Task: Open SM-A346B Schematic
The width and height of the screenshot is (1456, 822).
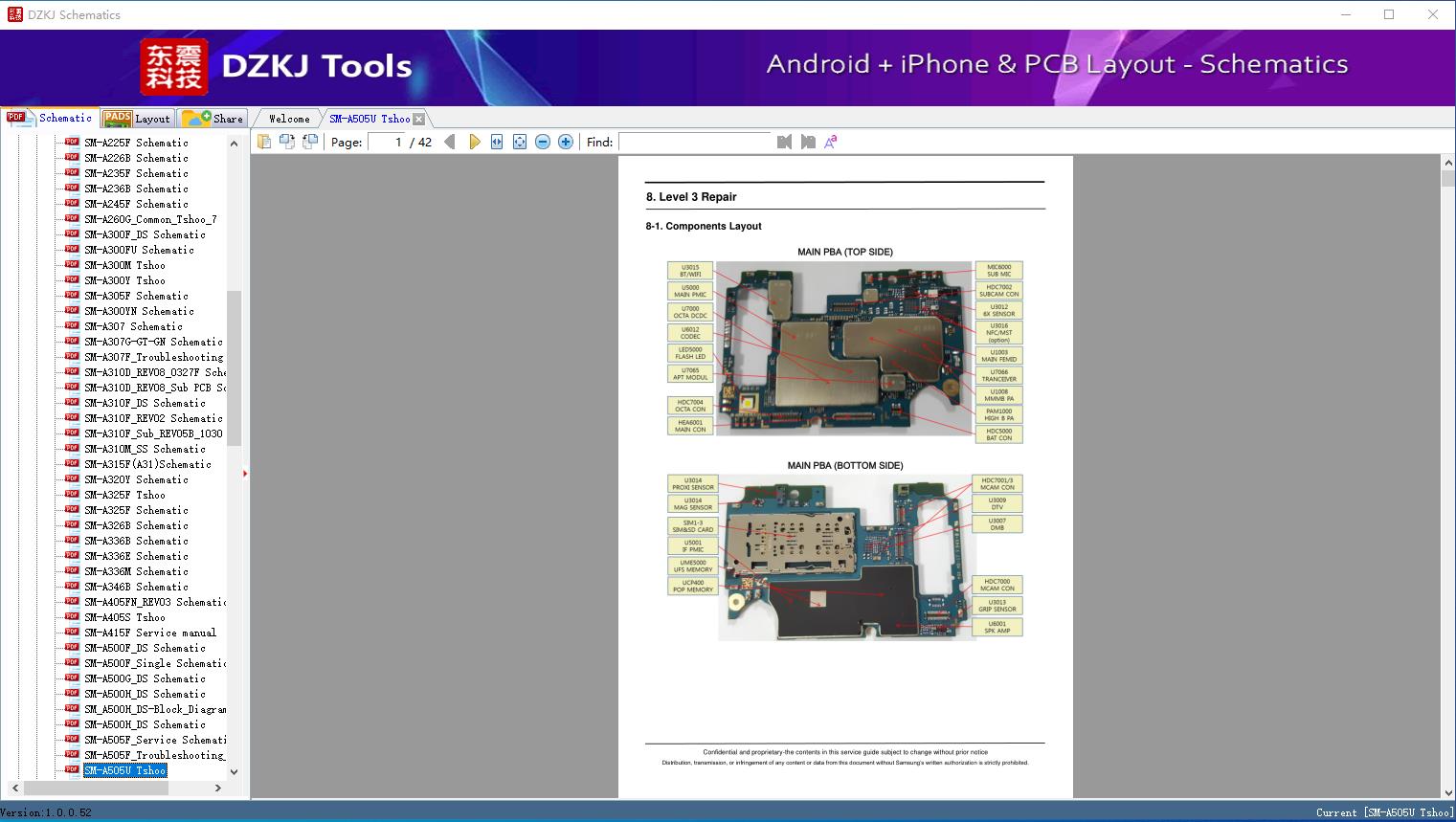Action: pyautogui.click(x=136, y=587)
